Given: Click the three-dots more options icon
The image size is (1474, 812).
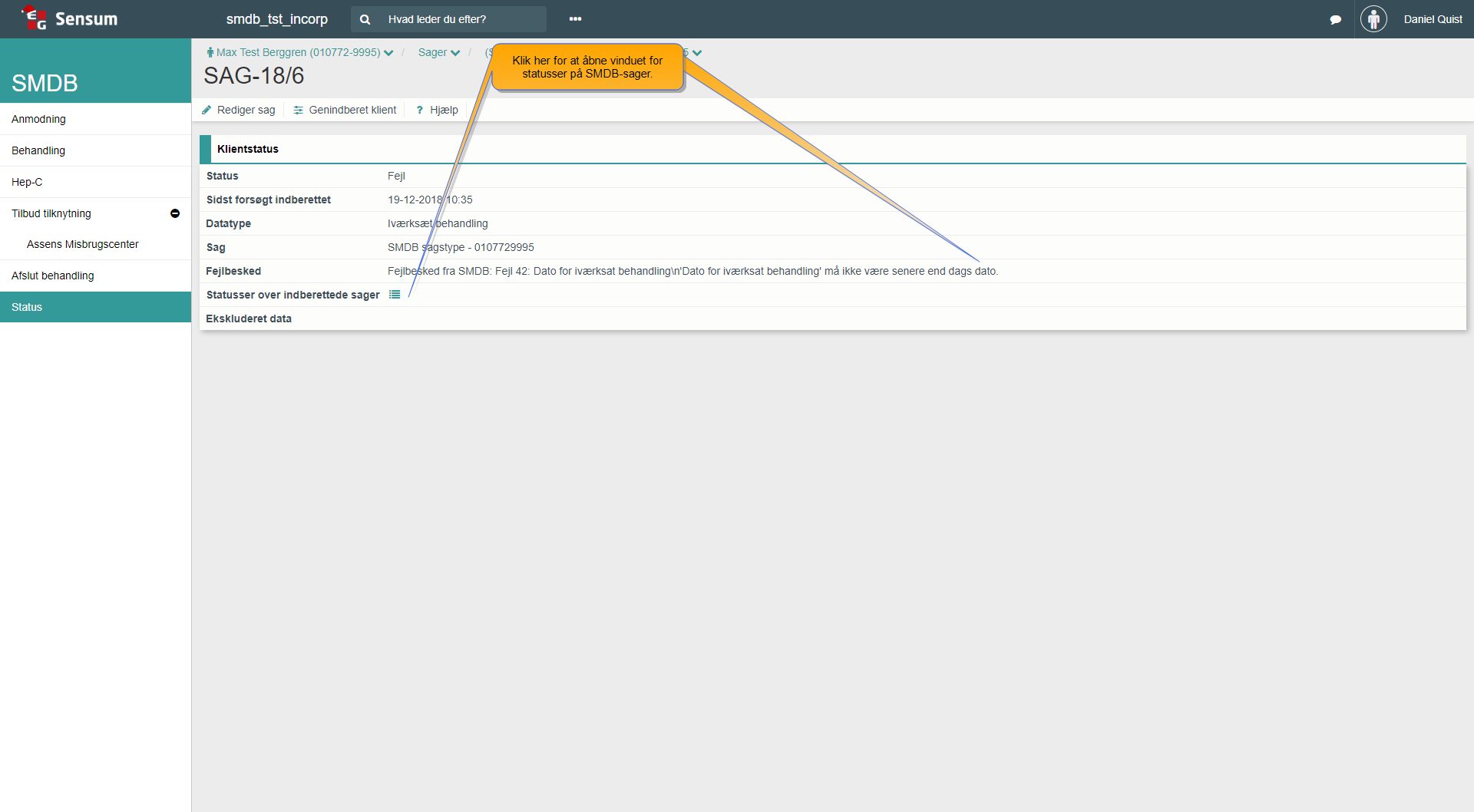Looking at the screenshot, I should (575, 19).
